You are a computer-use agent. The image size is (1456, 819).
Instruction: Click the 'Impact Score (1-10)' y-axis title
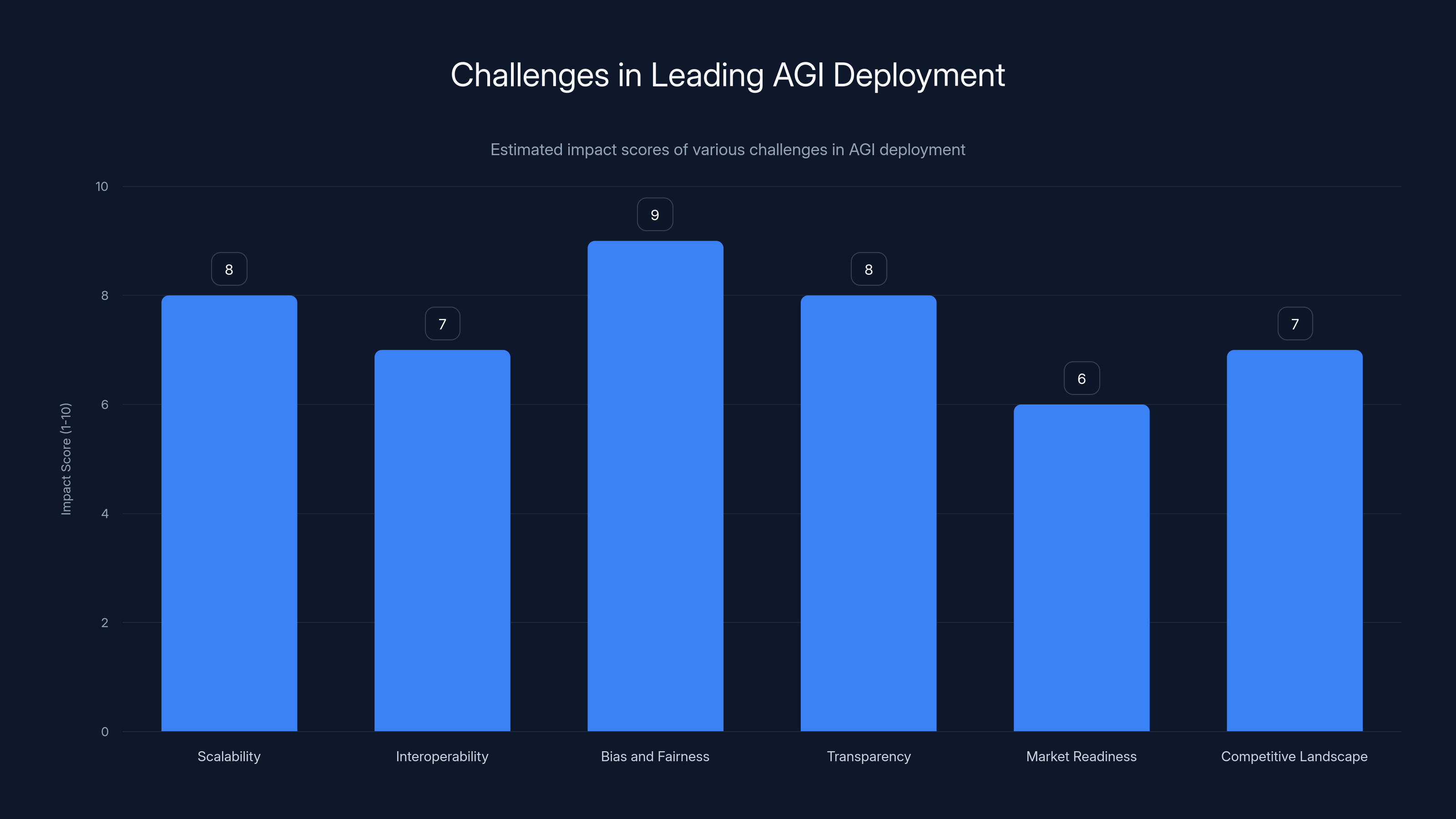pyautogui.click(x=66, y=459)
